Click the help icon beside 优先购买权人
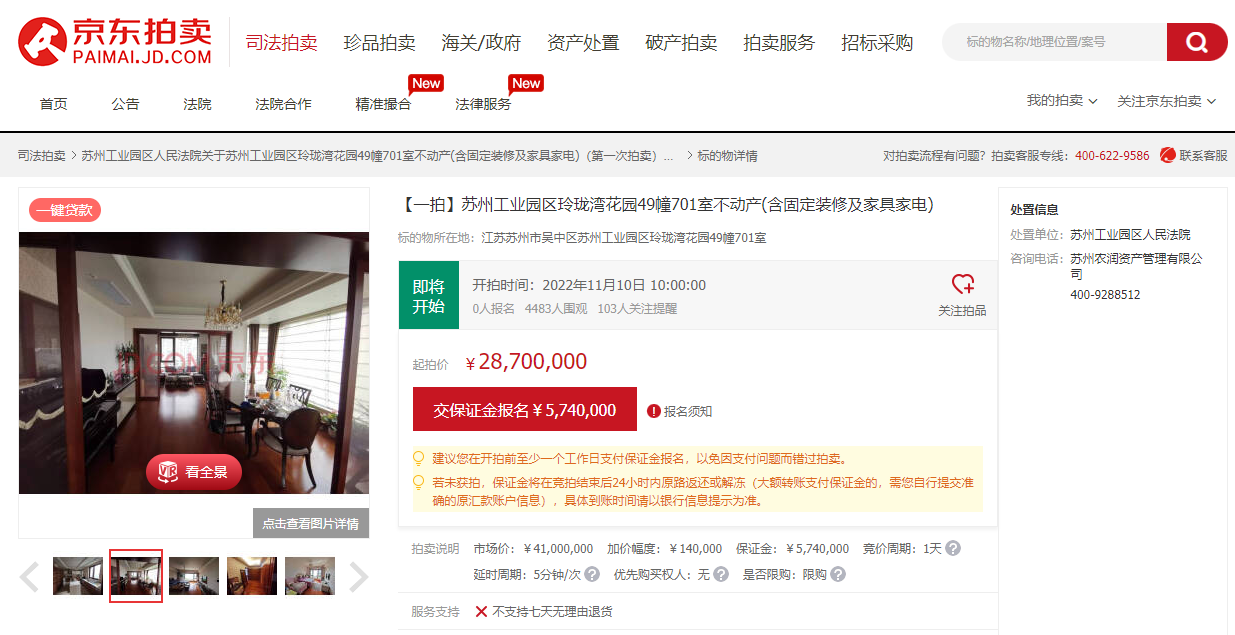The image size is (1235, 635). point(720,574)
